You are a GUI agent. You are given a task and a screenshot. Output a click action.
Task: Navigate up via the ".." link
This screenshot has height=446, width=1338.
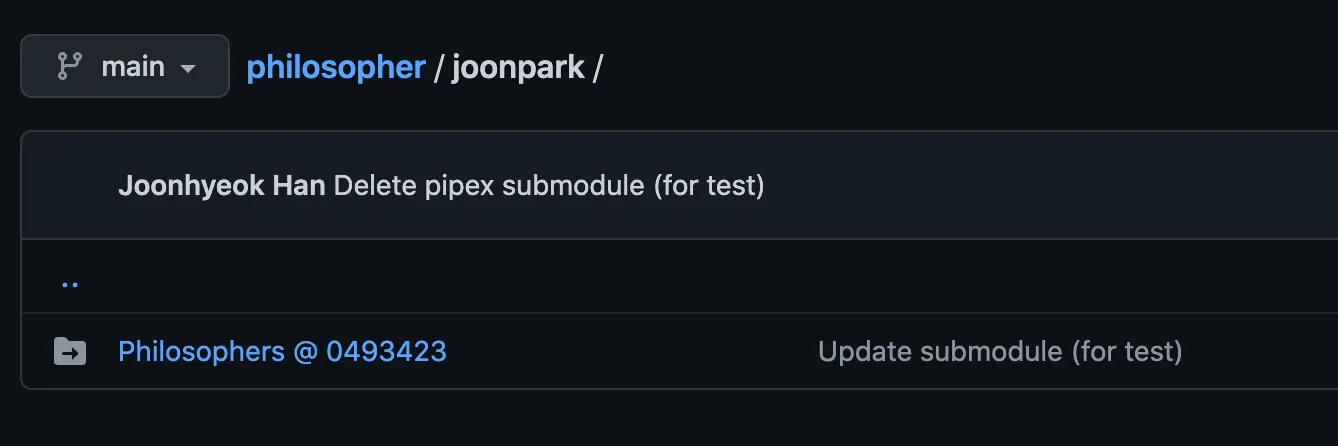69,281
